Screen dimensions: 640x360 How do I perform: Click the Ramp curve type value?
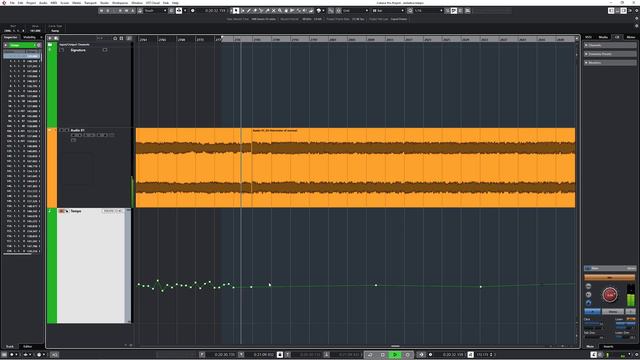[55, 31]
